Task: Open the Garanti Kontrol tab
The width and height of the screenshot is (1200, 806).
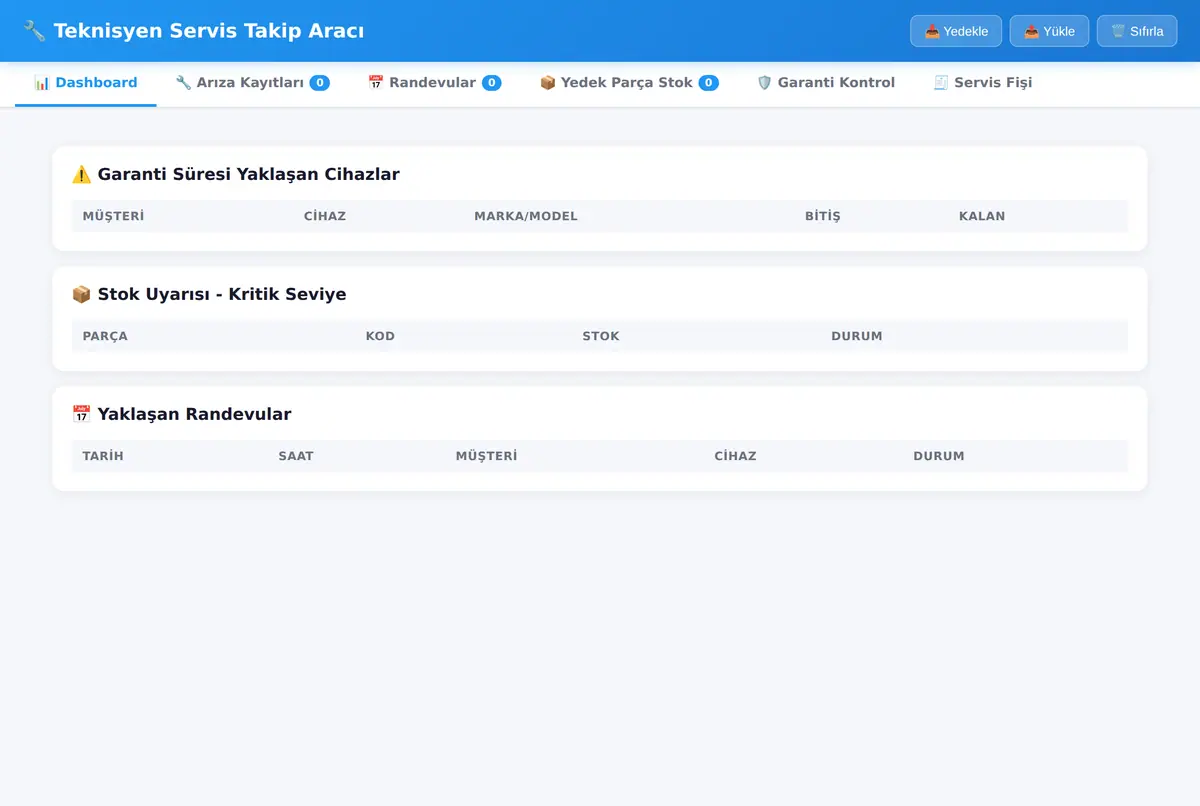Action: point(826,83)
